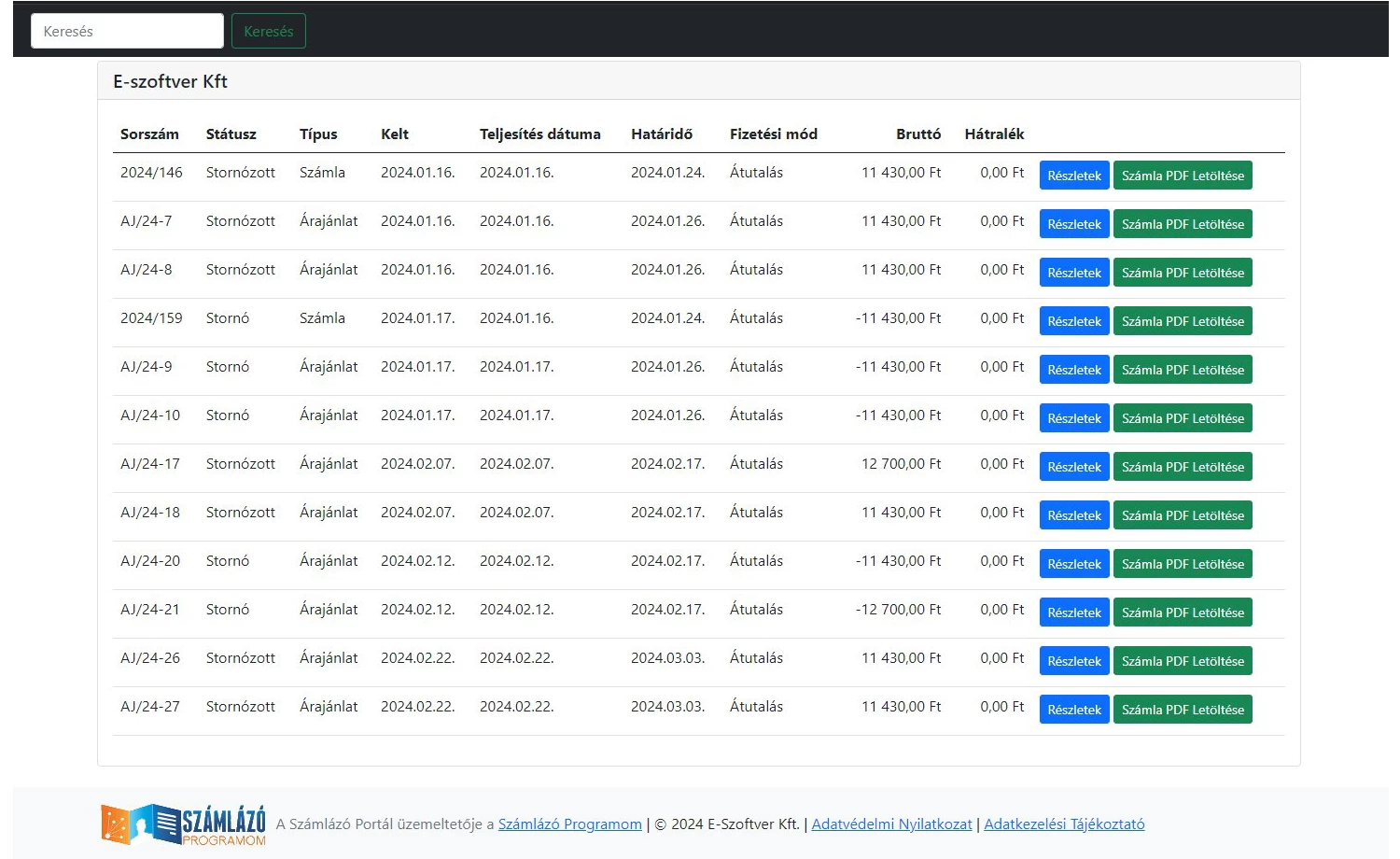Screen dimensions: 1400x859
Task: Click the serial number 2024/159
Action: click(x=151, y=318)
